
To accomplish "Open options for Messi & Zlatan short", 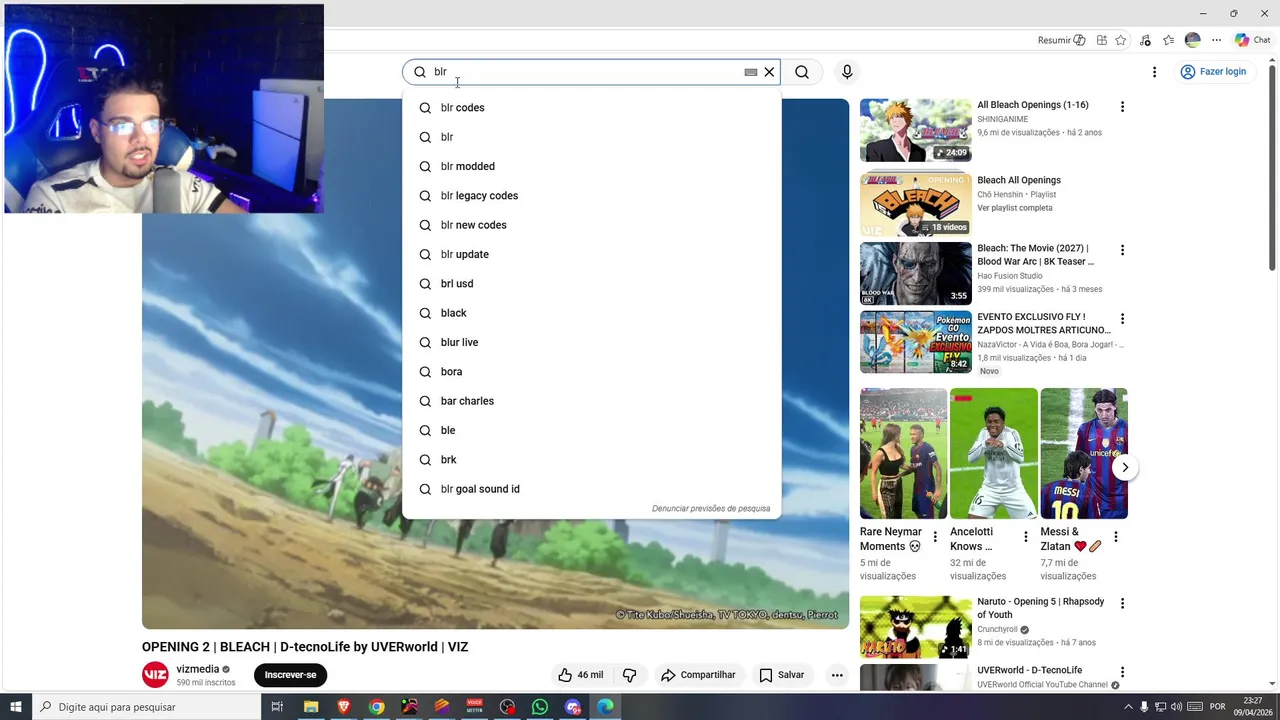I will [x=1116, y=537].
